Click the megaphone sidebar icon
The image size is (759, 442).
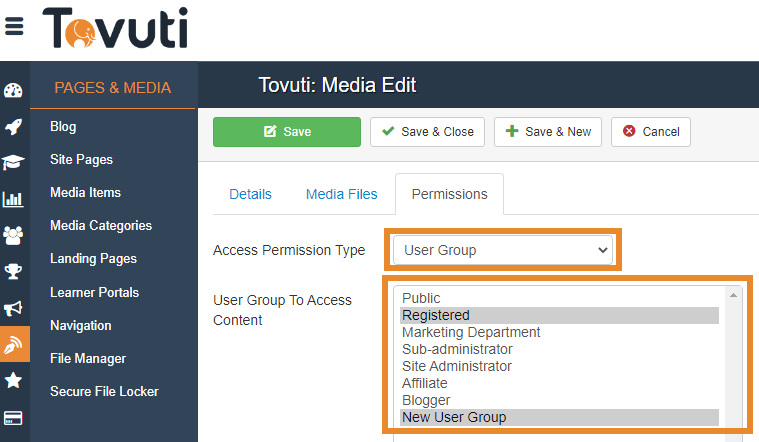(x=13, y=308)
